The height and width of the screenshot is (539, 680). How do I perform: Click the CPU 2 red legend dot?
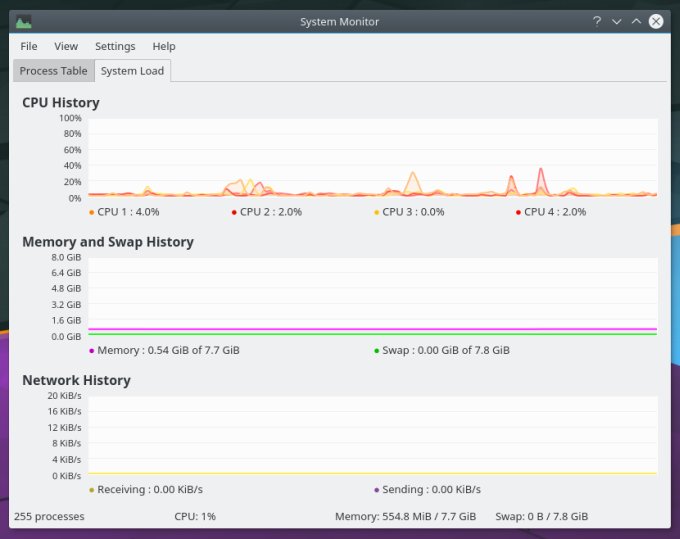pyautogui.click(x=234, y=212)
